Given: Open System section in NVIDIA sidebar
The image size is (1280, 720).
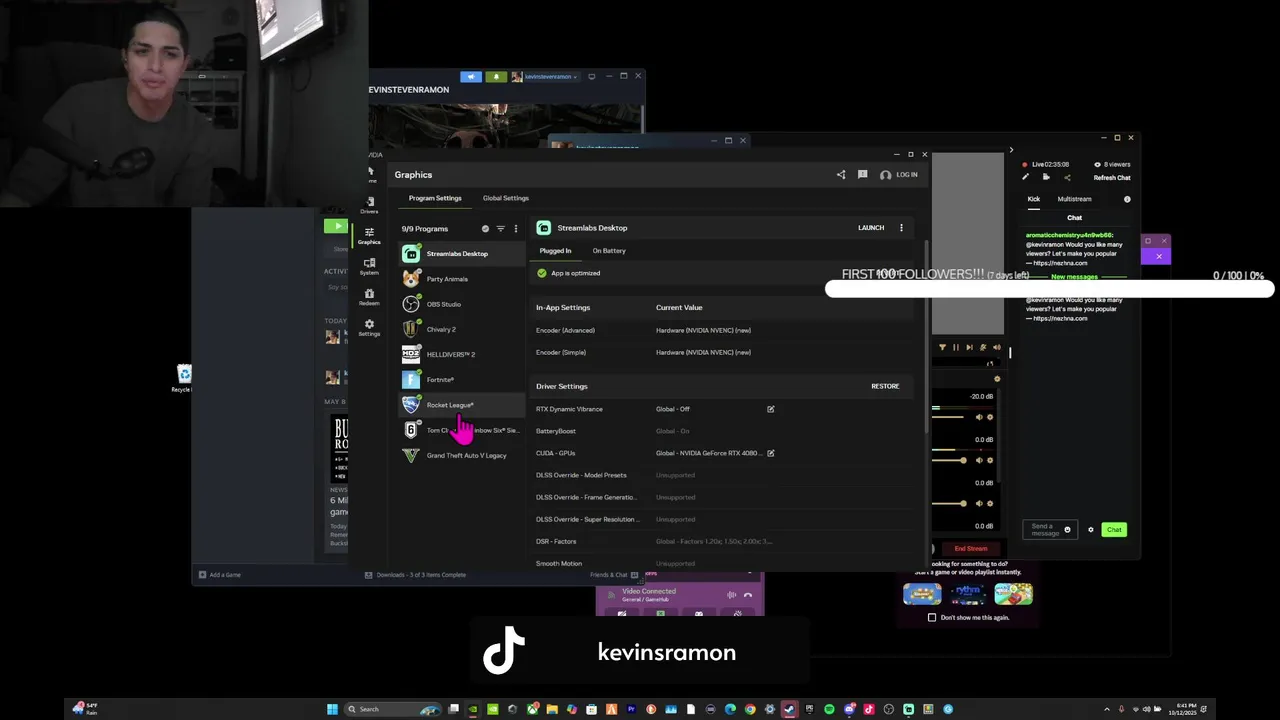Looking at the screenshot, I should (x=369, y=266).
